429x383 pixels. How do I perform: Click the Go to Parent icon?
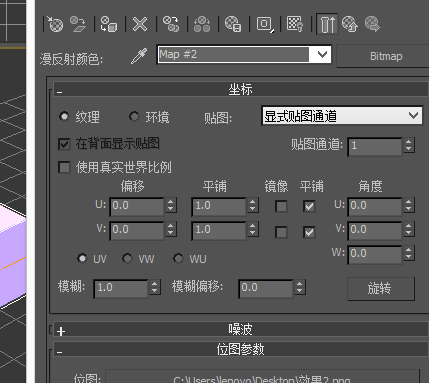click(x=350, y=24)
